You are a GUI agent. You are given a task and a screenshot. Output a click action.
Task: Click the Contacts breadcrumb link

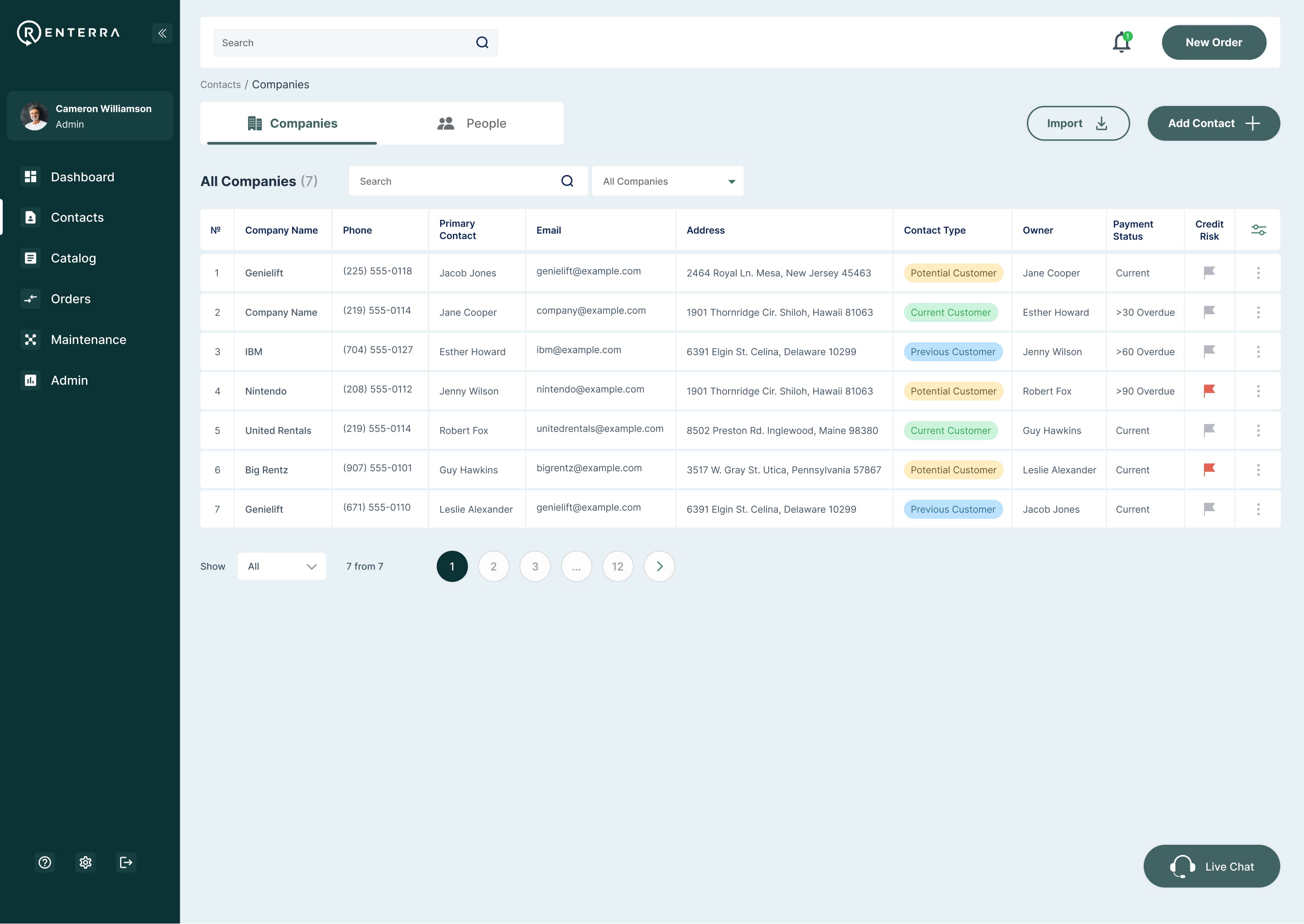pos(220,85)
